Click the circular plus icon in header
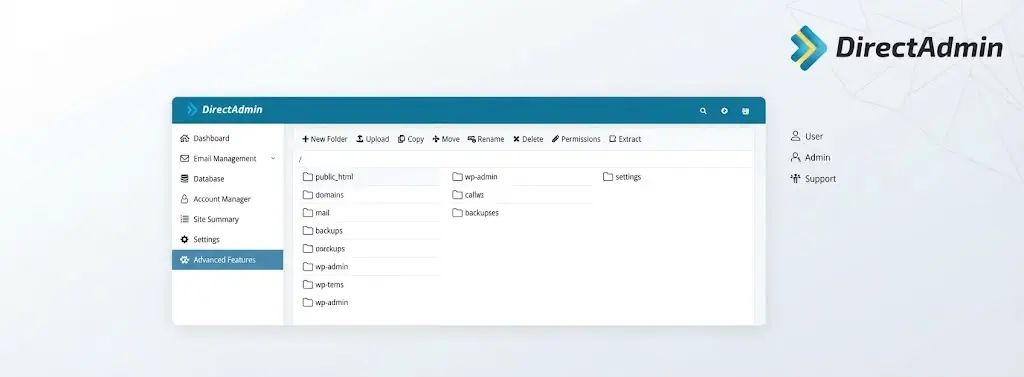The image size is (1024, 377). [724, 111]
